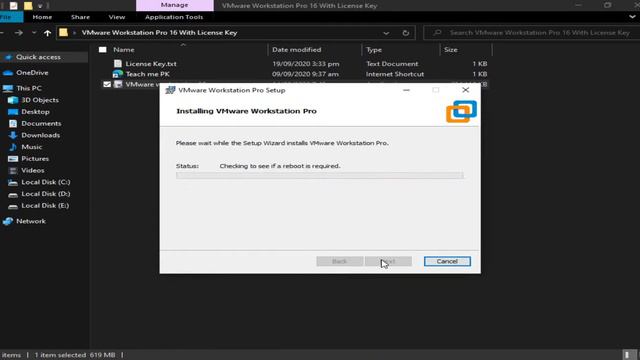Sort by Date modified column
The width and height of the screenshot is (640, 360).
point(297,50)
